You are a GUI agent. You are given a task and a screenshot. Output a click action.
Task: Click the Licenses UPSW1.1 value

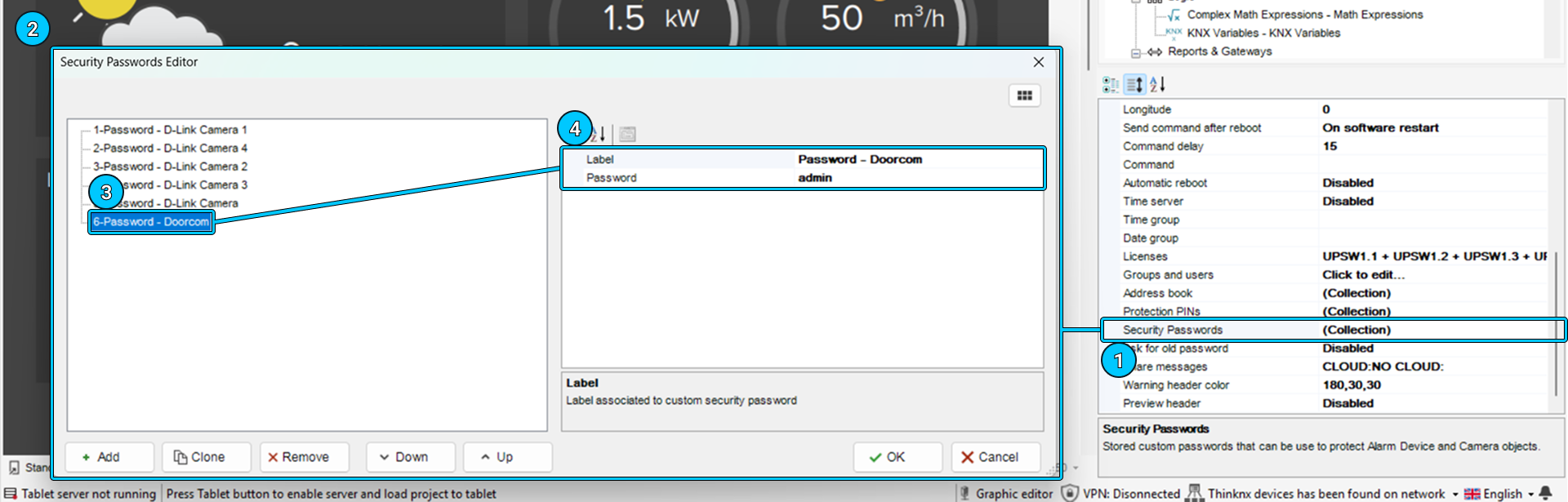click(1434, 256)
